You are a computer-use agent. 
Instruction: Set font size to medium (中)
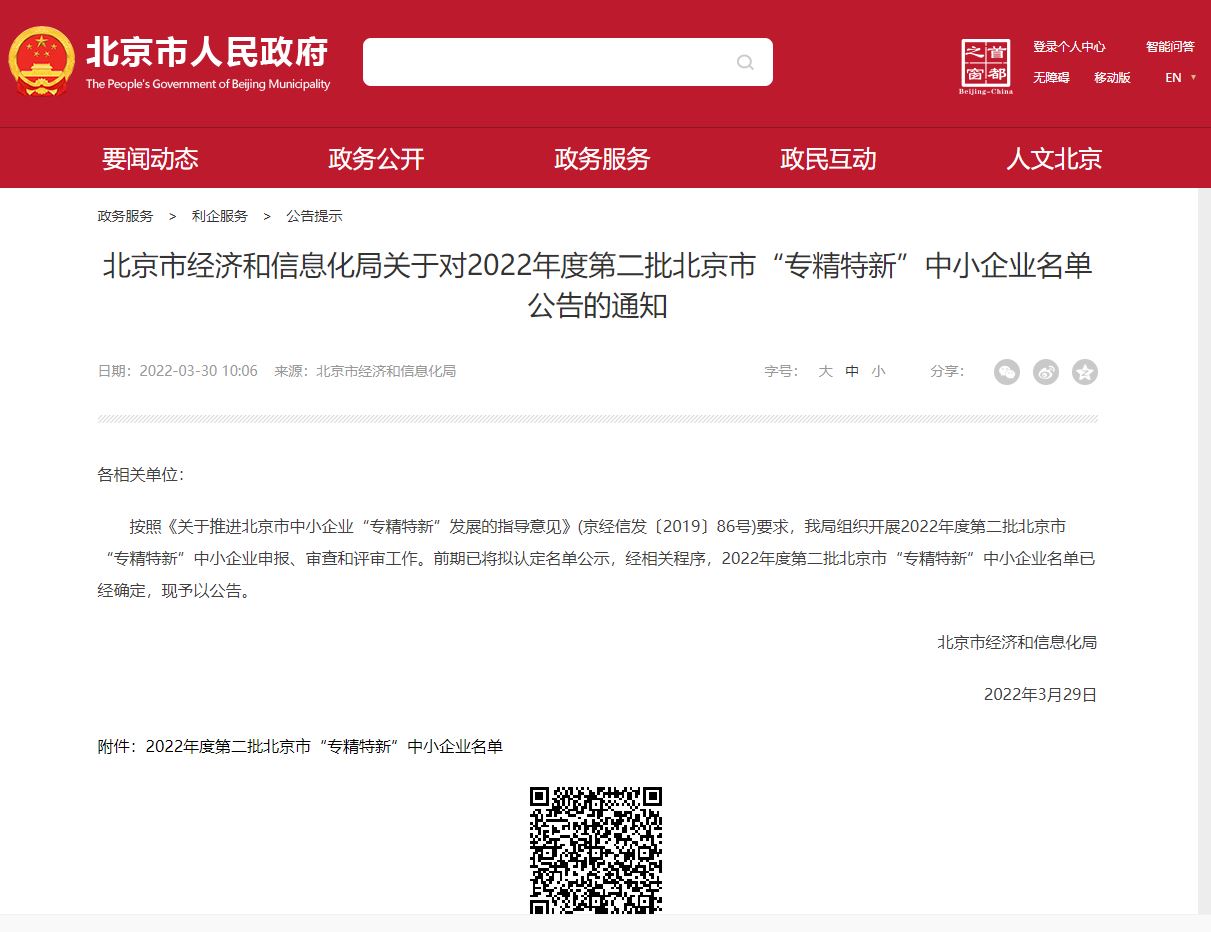[852, 371]
